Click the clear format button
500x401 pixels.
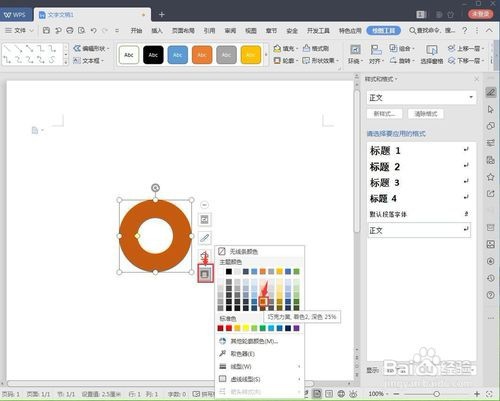pyautogui.click(x=426, y=114)
